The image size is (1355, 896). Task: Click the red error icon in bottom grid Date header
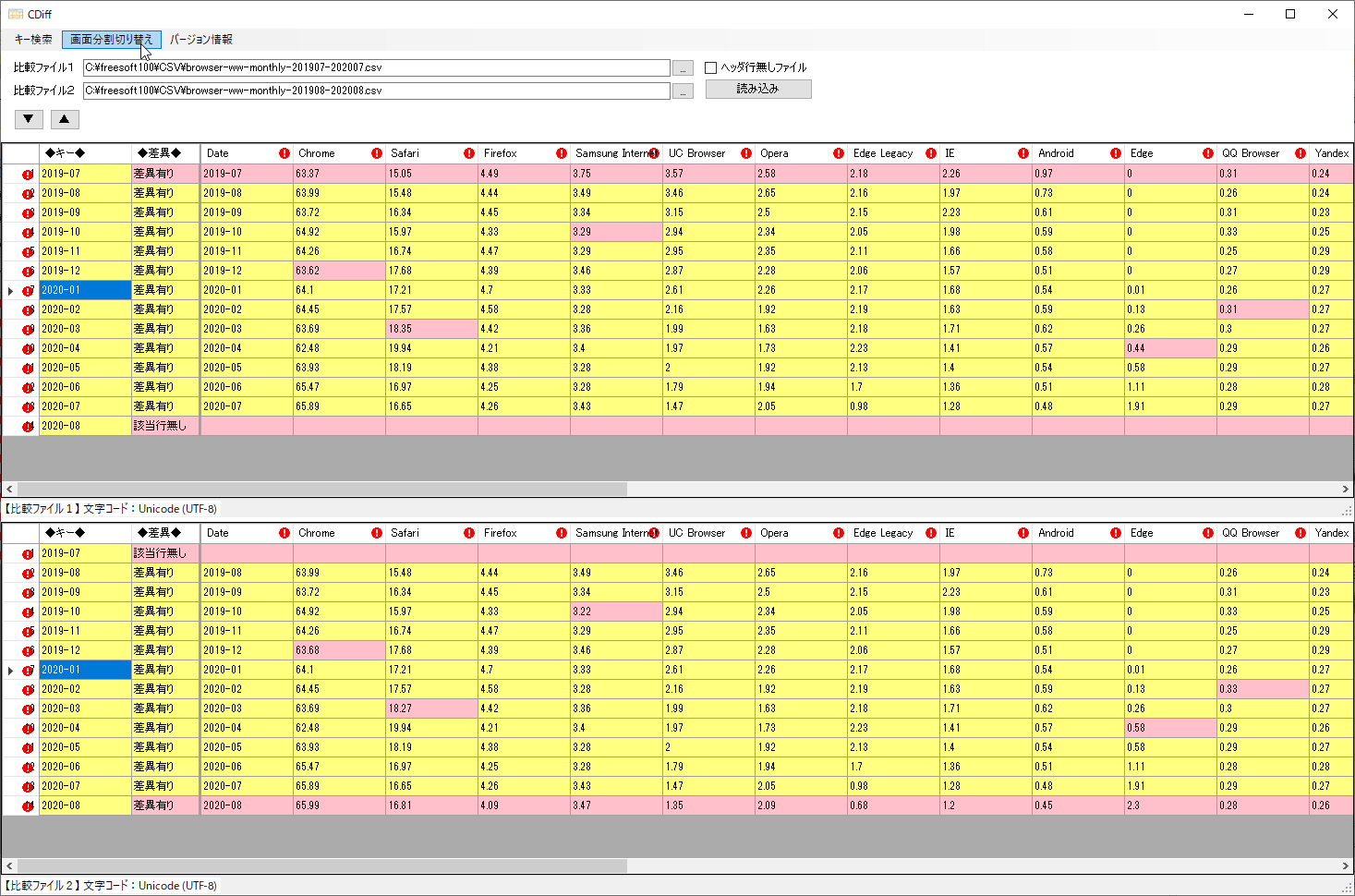284,533
